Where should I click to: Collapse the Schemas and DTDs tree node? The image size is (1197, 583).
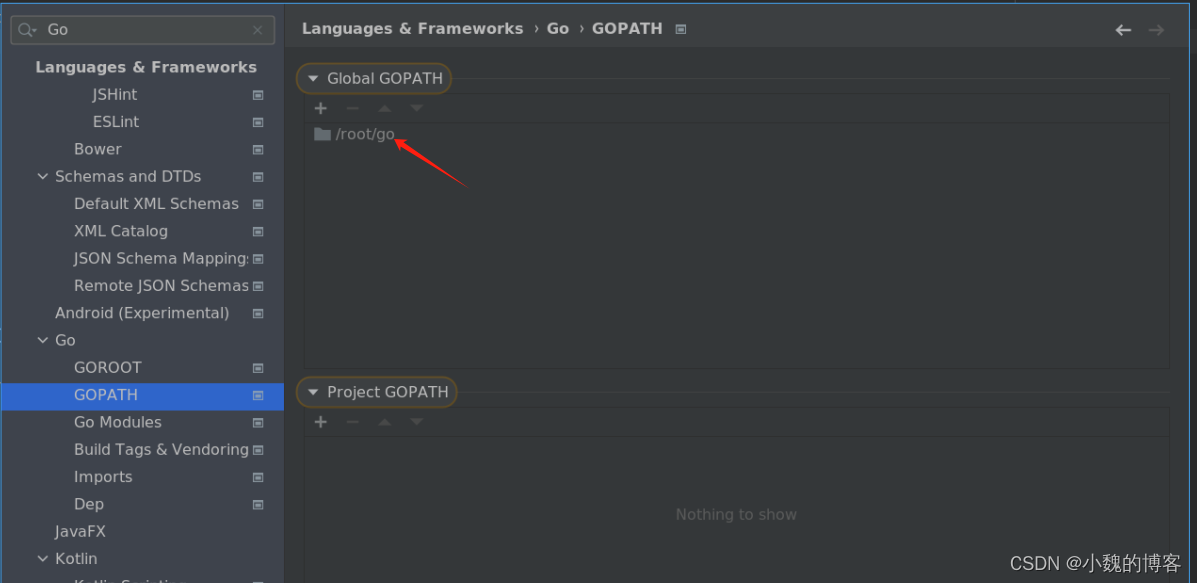[42, 176]
